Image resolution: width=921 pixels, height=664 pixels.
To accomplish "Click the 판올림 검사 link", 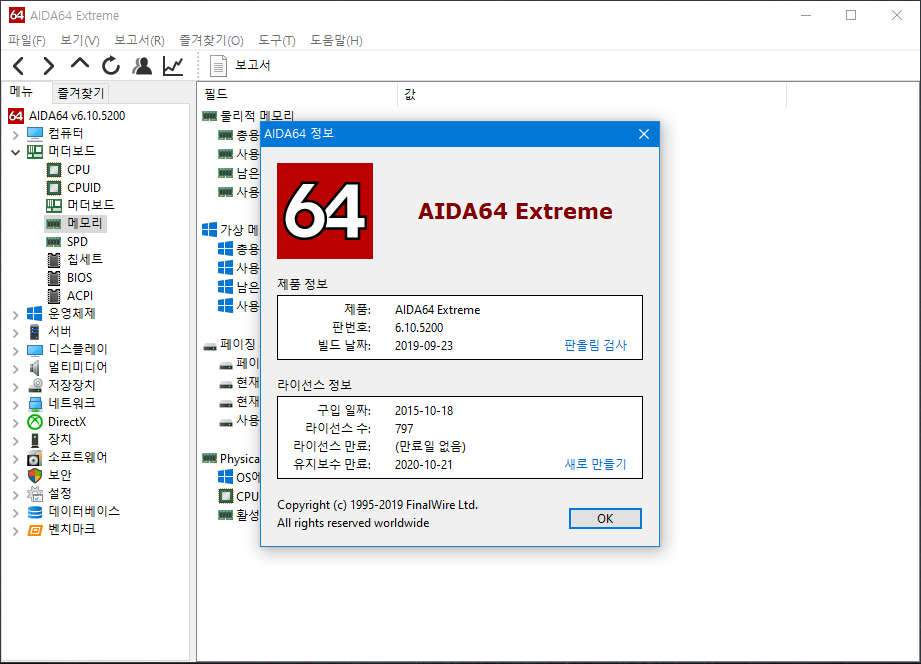I will click(596, 345).
